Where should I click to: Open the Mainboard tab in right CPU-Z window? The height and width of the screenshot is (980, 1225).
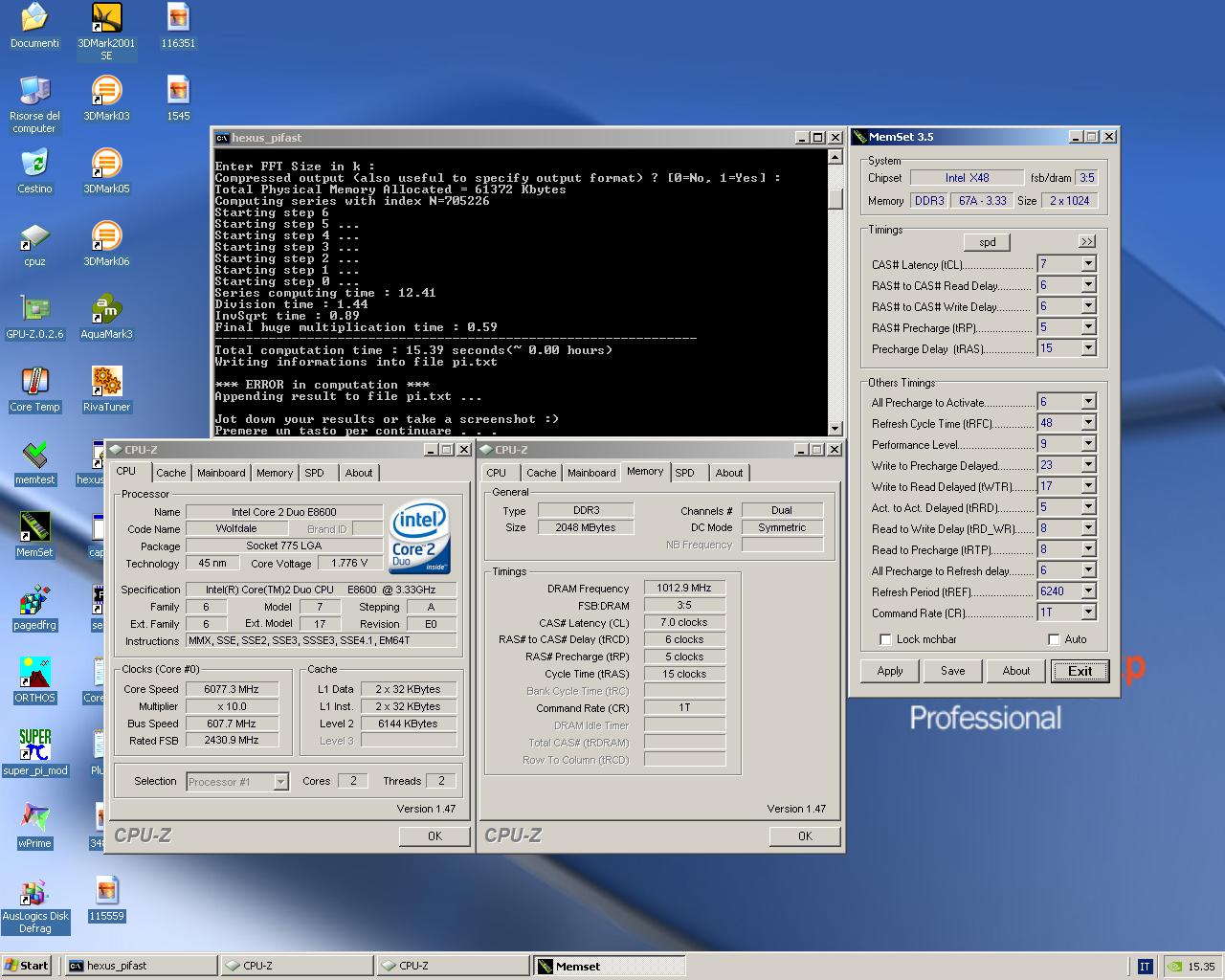click(x=591, y=473)
